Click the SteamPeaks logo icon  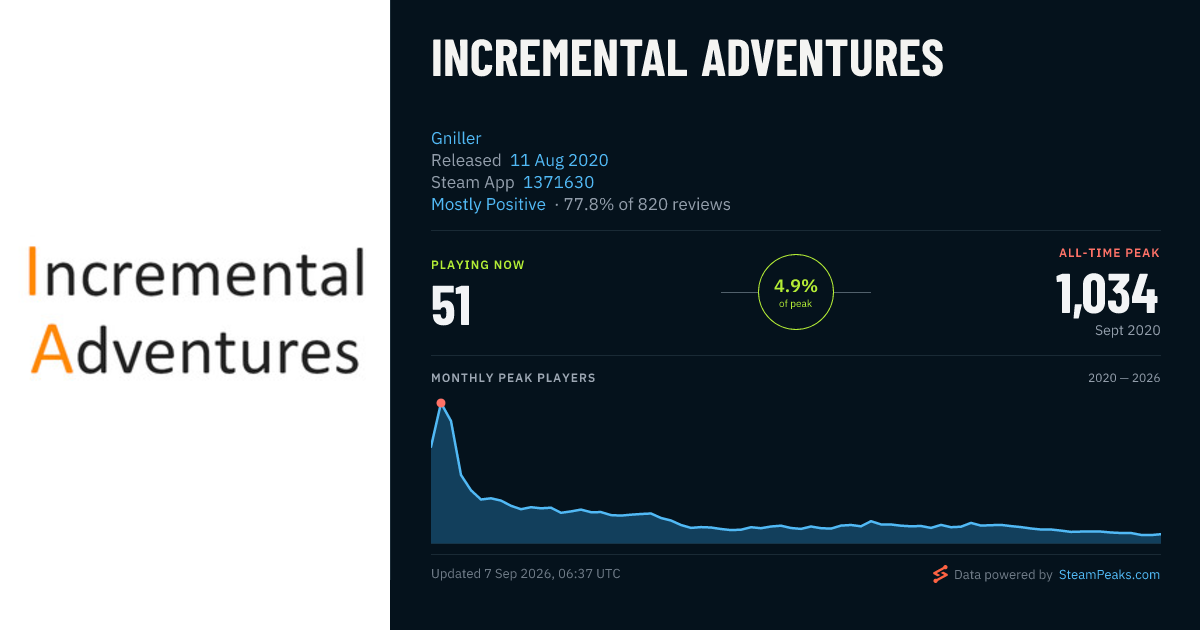tap(940, 574)
